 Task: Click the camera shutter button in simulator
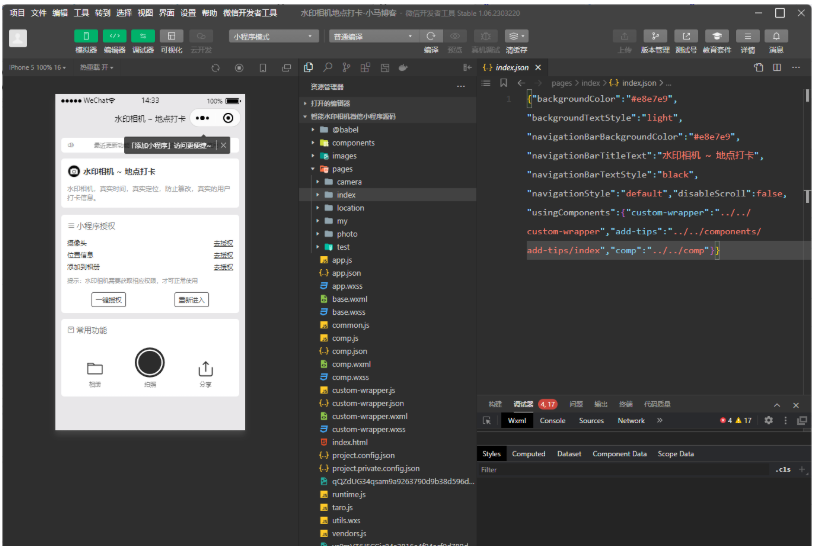(x=149, y=362)
